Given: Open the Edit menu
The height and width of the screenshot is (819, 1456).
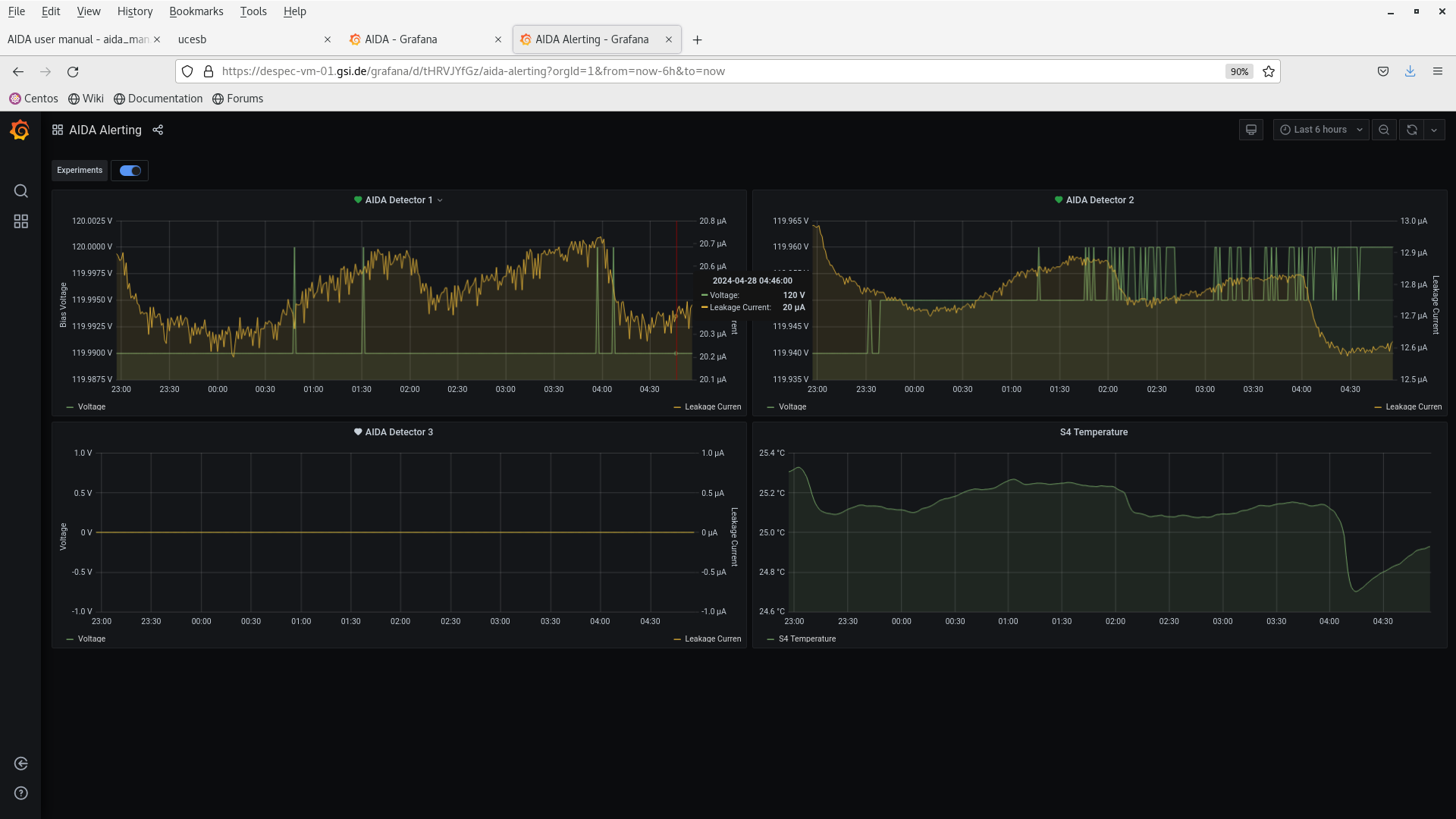Looking at the screenshot, I should click(51, 11).
